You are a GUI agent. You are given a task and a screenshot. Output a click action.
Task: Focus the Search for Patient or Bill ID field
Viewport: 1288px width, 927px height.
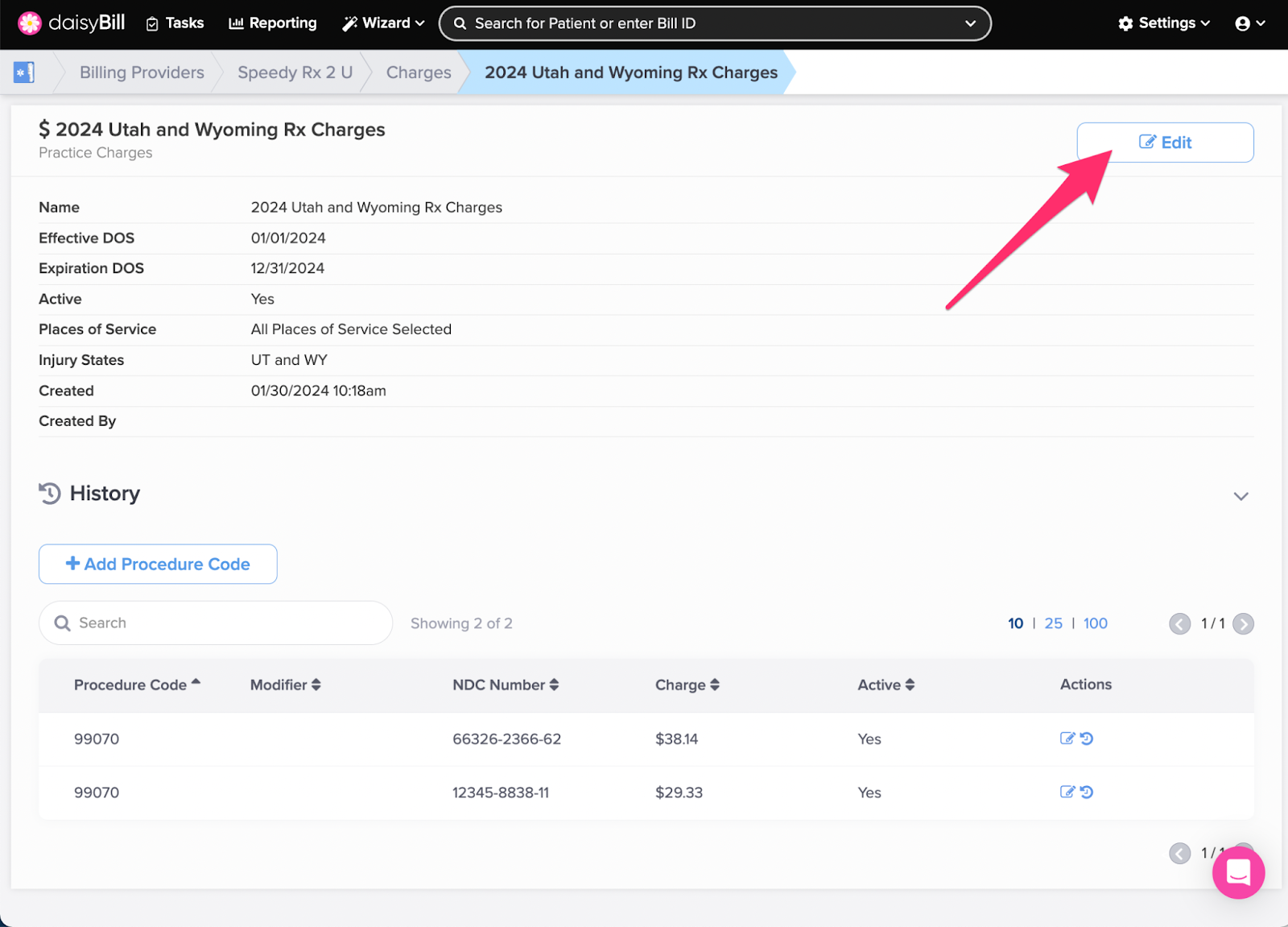(715, 23)
